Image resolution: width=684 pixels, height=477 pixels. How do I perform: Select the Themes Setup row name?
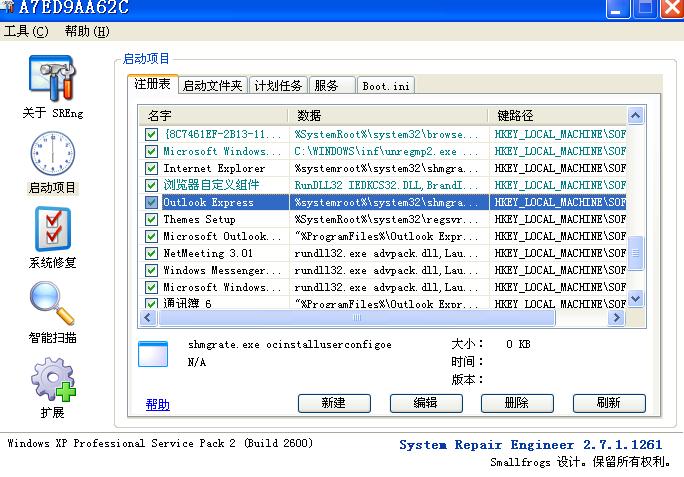click(x=199, y=219)
